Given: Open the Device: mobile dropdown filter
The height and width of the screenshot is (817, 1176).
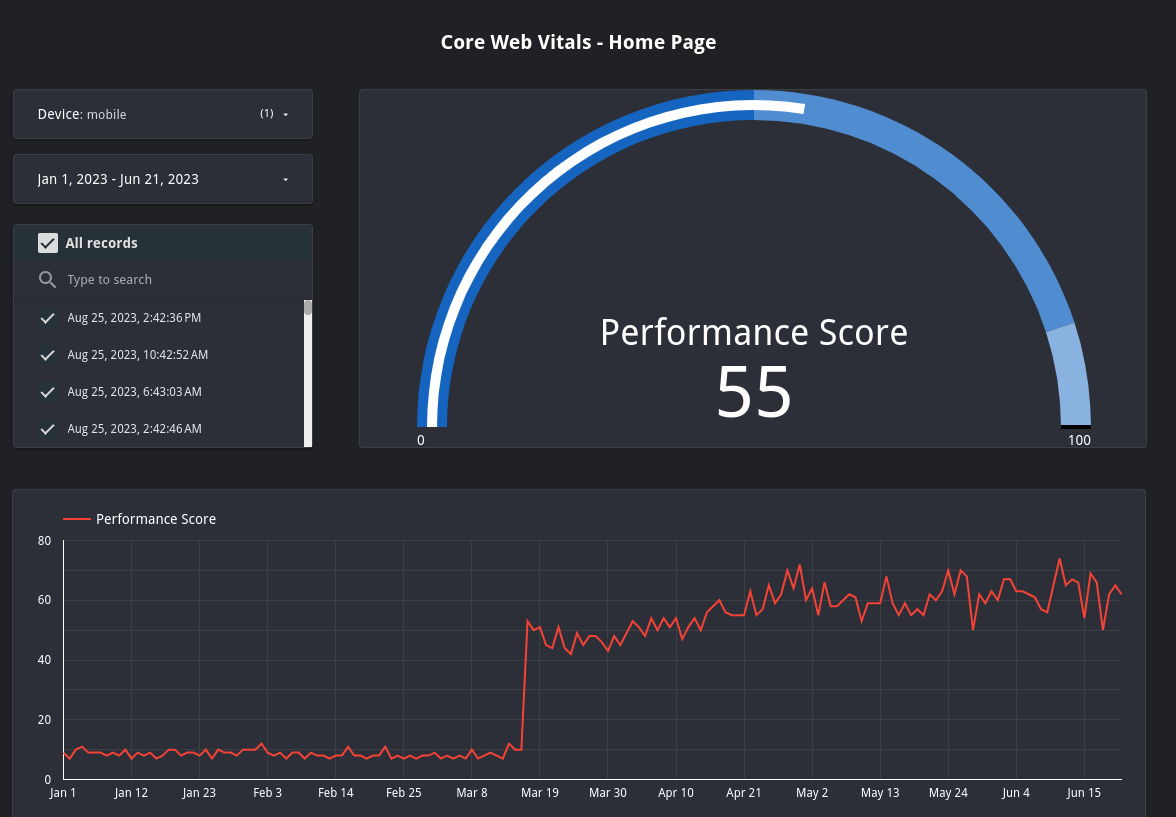Looking at the screenshot, I should 163,114.
